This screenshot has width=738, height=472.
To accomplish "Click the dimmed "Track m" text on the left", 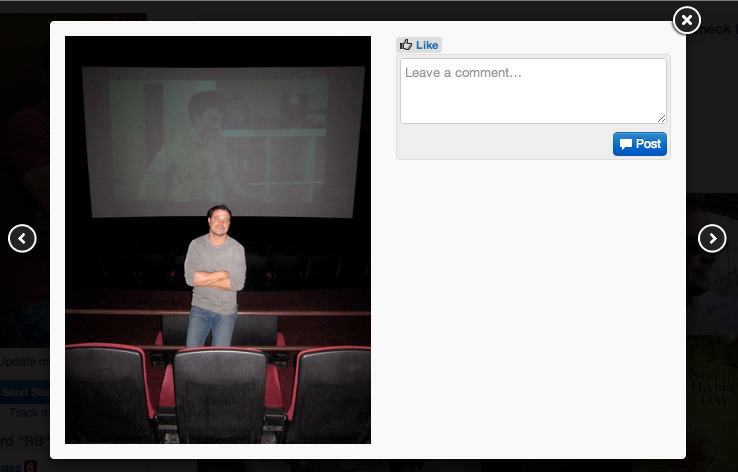I will pyautogui.click(x=28, y=412).
